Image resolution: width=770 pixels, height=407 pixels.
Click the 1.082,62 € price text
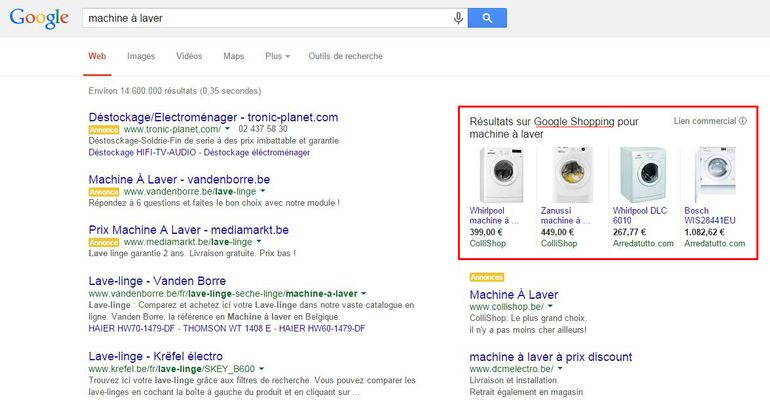pos(704,232)
